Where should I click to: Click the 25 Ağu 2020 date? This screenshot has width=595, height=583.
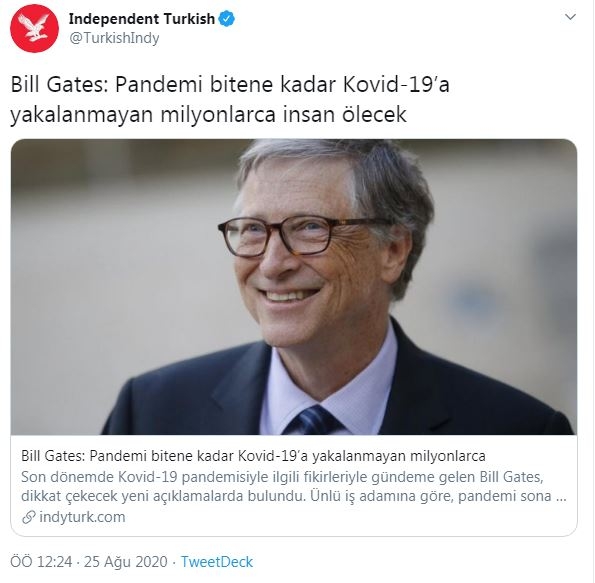[126, 562]
